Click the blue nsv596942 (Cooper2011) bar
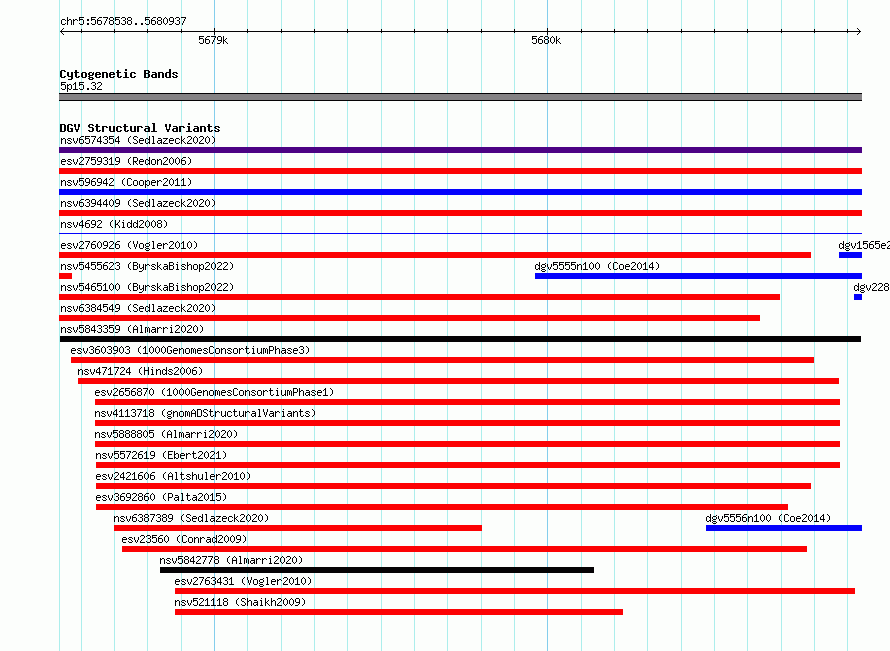 click(460, 192)
